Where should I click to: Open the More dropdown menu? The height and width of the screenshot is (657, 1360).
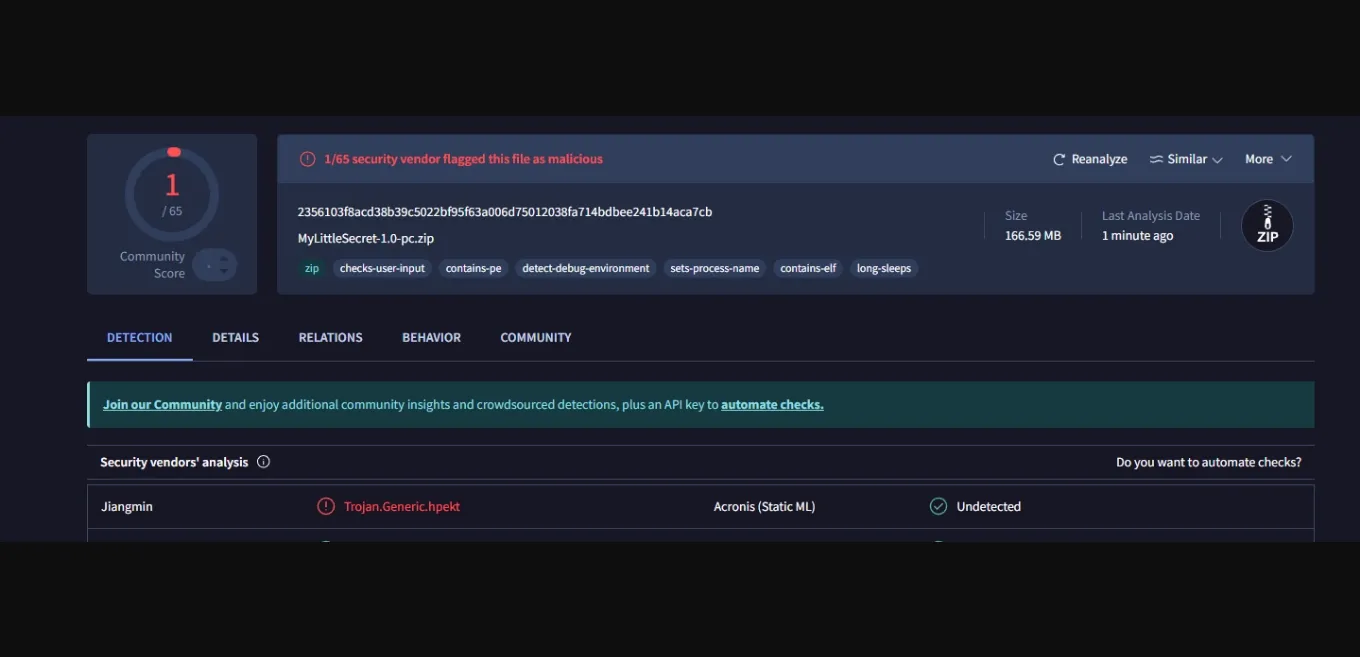click(x=1268, y=159)
